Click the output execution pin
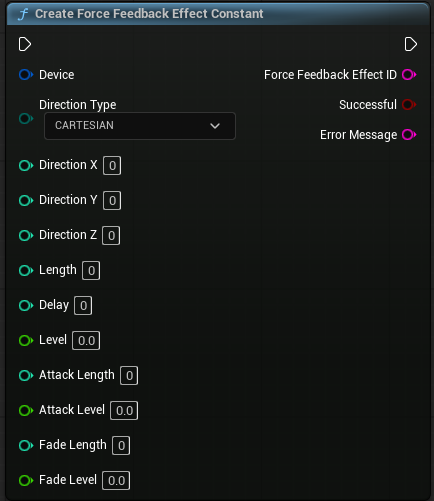 (x=410, y=44)
